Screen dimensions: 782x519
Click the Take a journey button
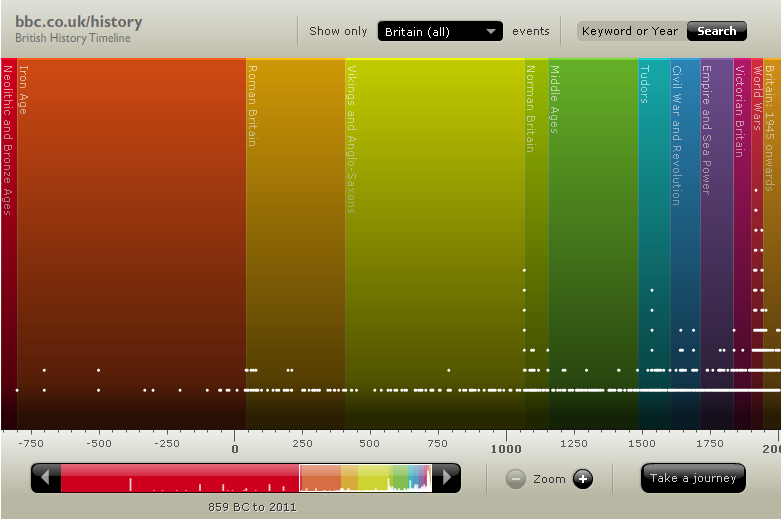click(x=693, y=478)
